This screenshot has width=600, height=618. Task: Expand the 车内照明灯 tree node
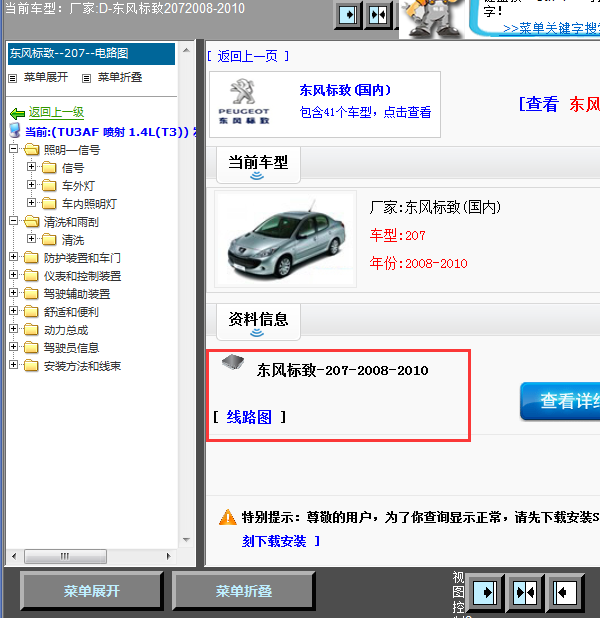(x=31, y=203)
